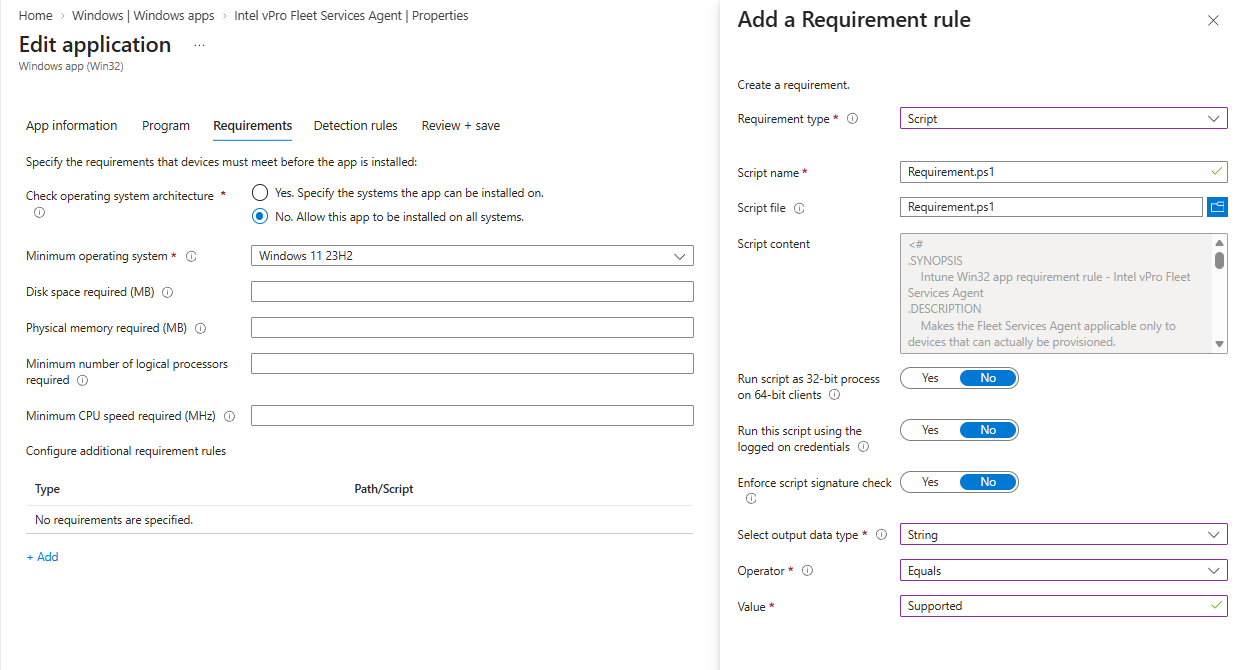Go to Home breadcrumb
Viewport: 1238px width, 670px height.
pos(36,16)
